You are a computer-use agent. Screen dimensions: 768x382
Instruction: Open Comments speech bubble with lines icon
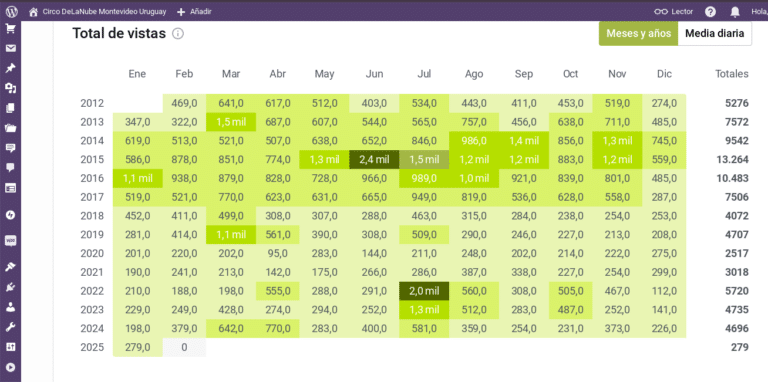[x=10, y=148]
